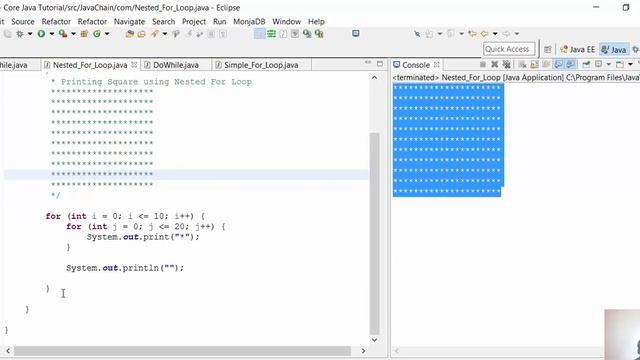Click the New Java Package icon
This screenshot has height=360, width=640.
click(x=84, y=34)
